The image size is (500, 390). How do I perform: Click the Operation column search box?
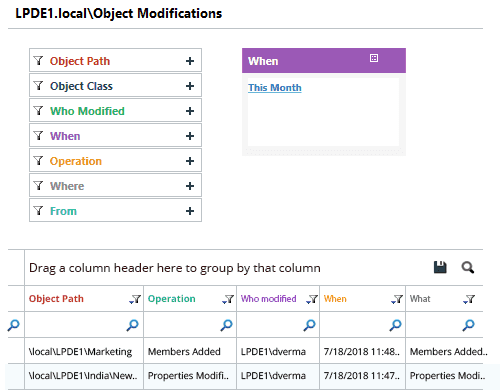coord(190,325)
